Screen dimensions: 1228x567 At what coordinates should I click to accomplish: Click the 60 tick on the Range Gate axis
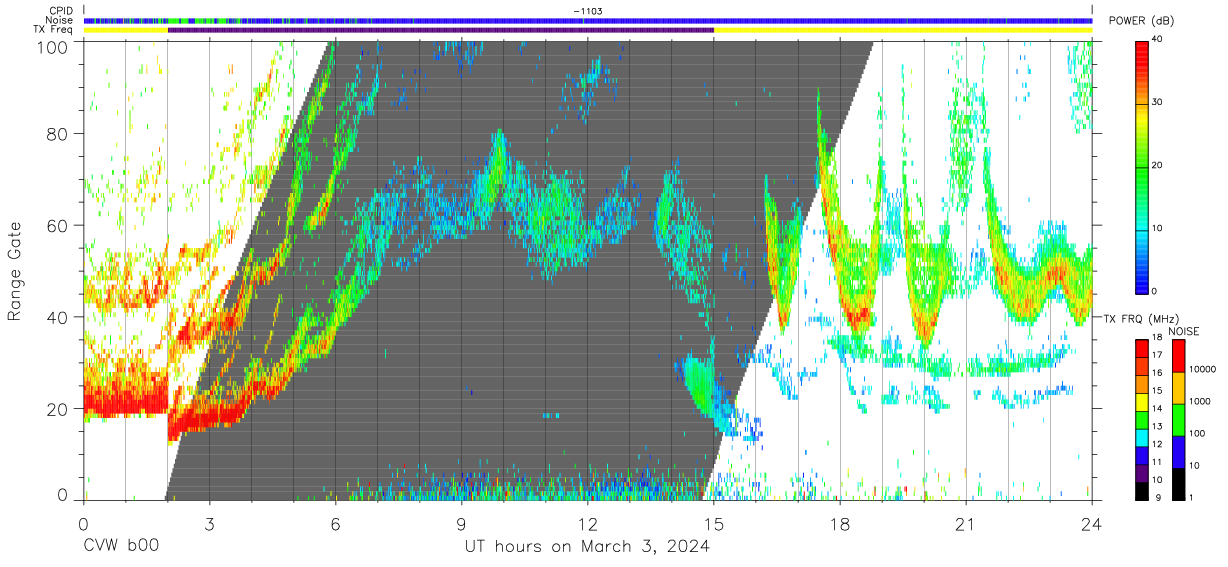tap(57, 226)
